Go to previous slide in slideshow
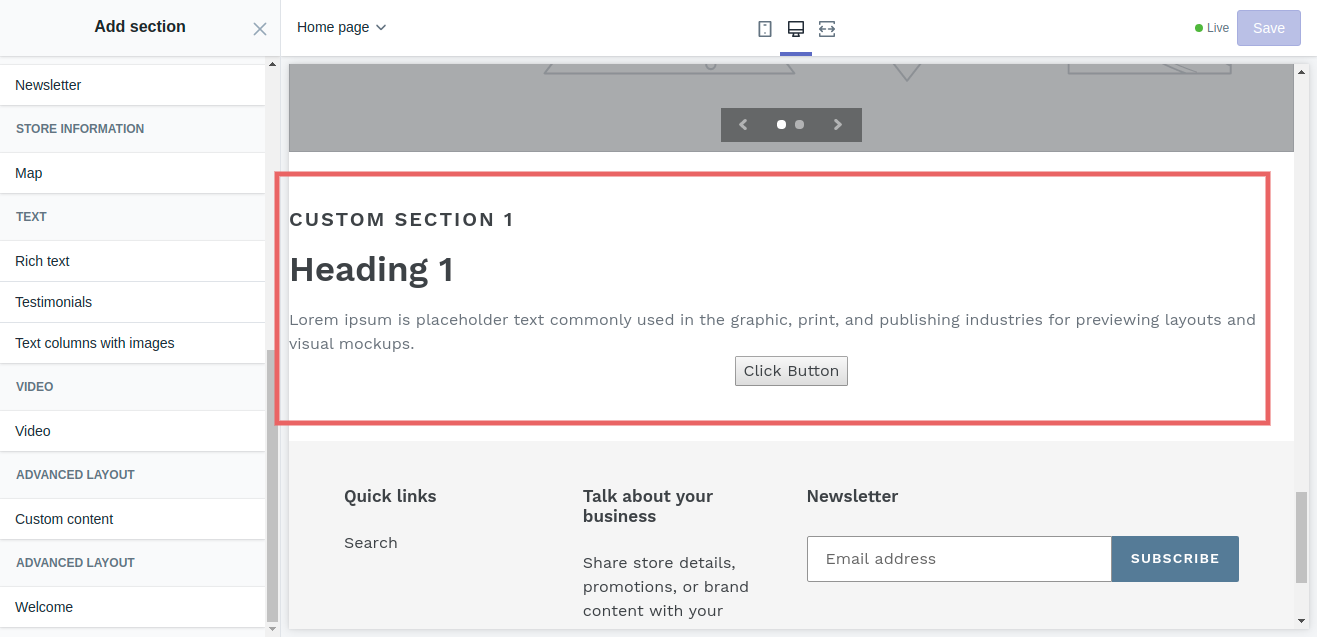1317x637 pixels. (x=743, y=125)
